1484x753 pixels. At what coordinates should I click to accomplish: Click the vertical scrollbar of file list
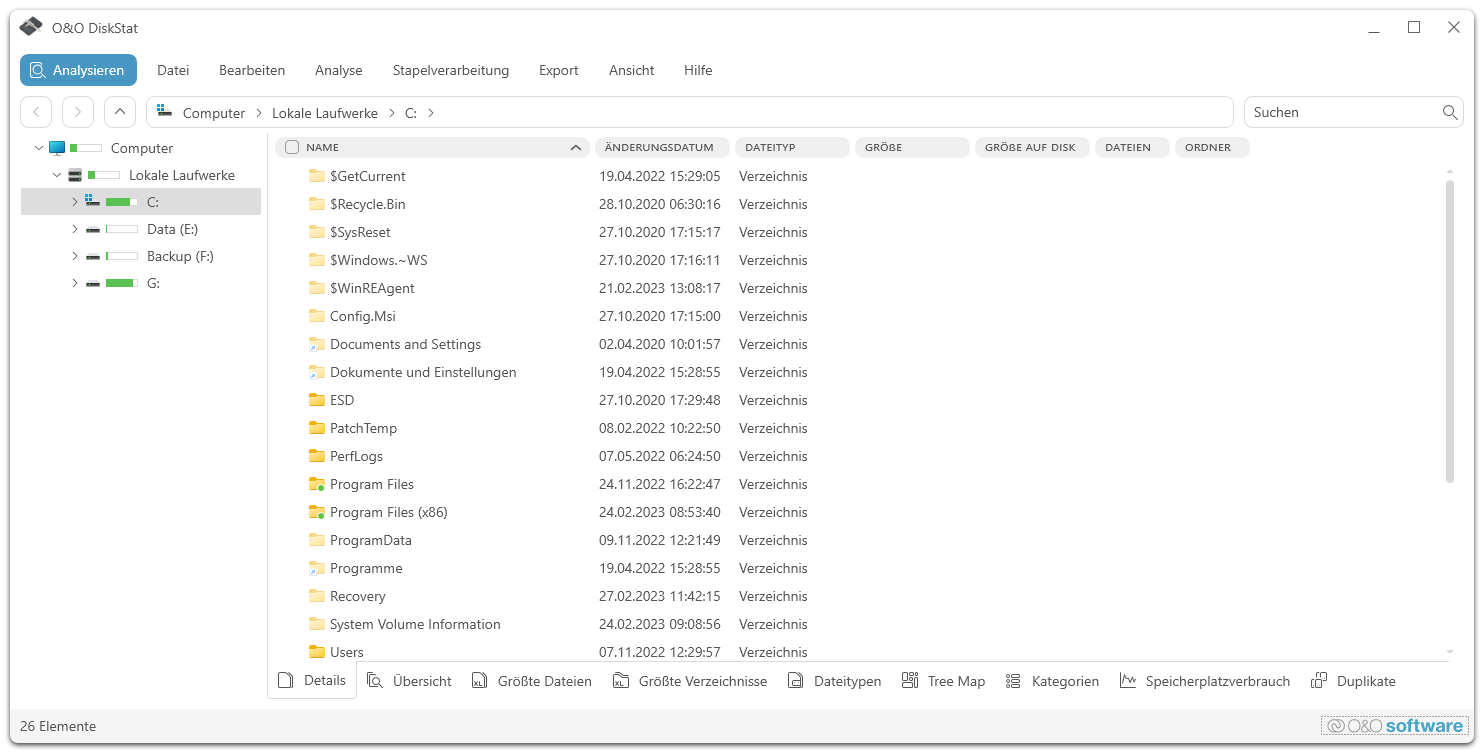coord(1450,330)
